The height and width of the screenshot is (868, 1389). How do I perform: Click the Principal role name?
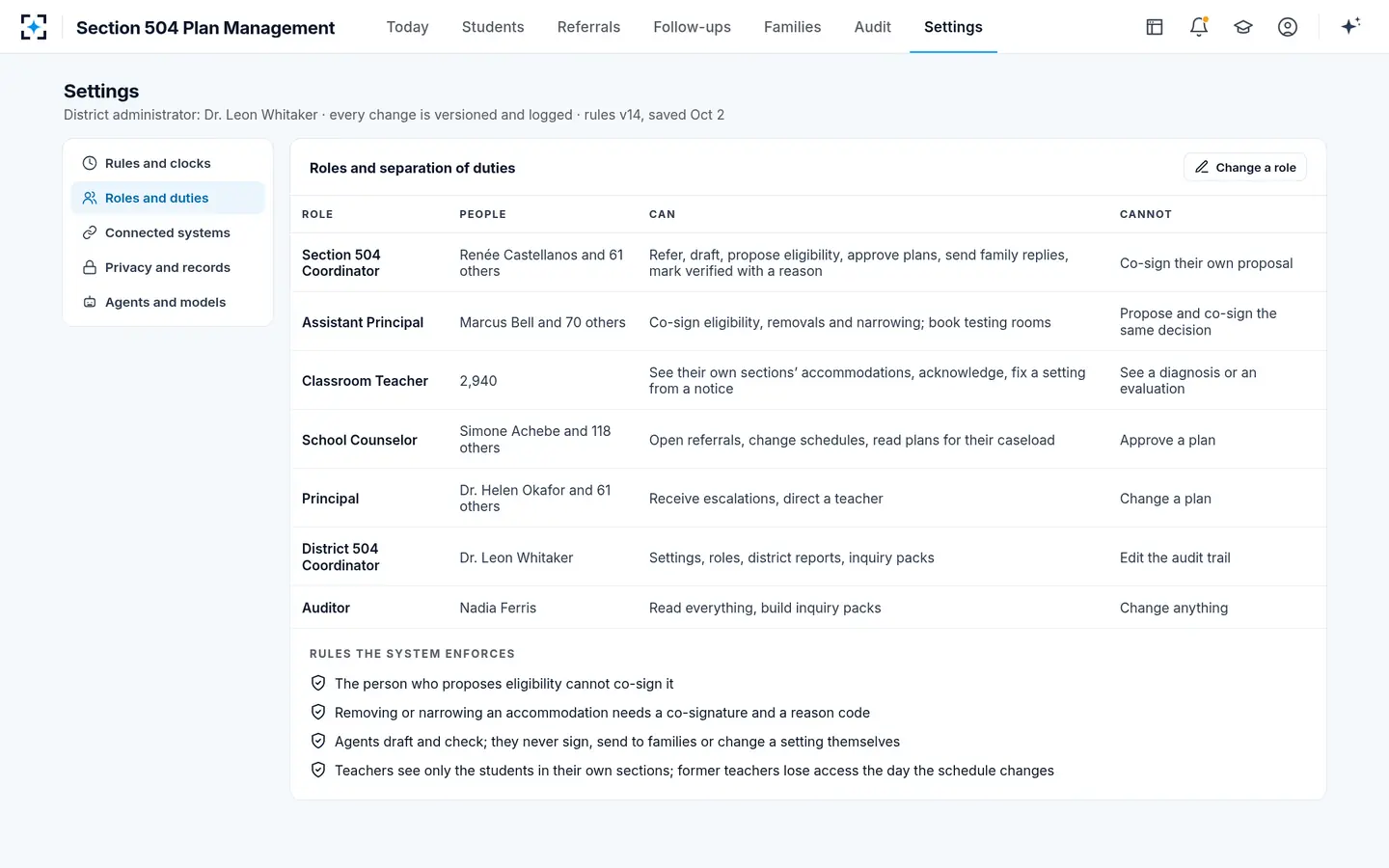coord(330,499)
